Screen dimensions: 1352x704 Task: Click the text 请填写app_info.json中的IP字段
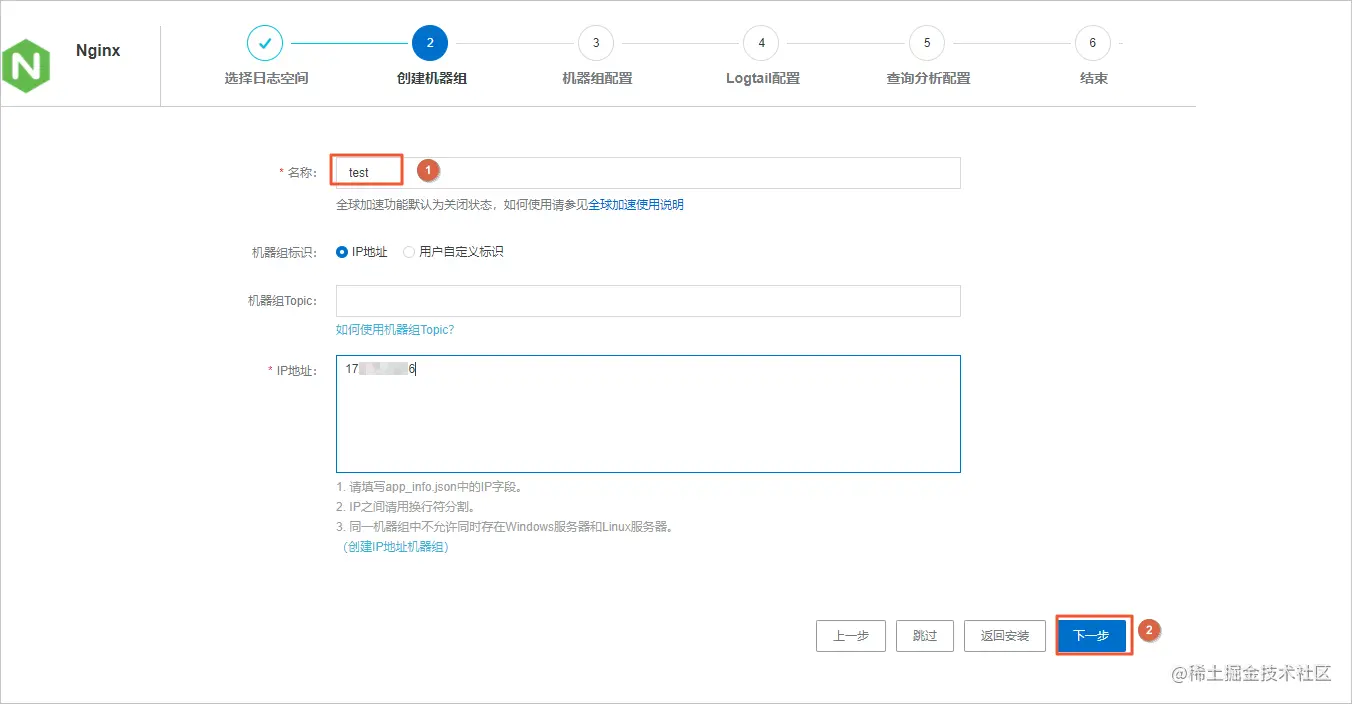[436, 487]
